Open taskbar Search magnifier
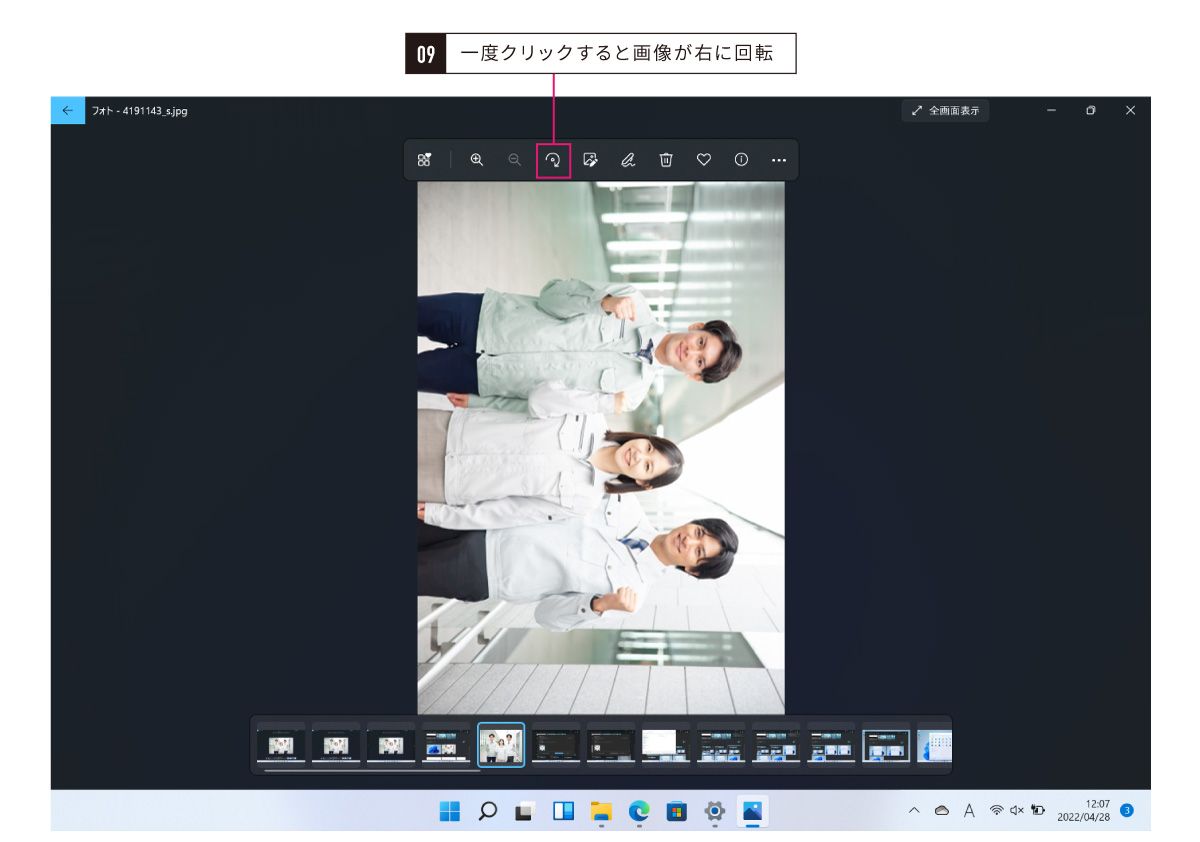 488,811
